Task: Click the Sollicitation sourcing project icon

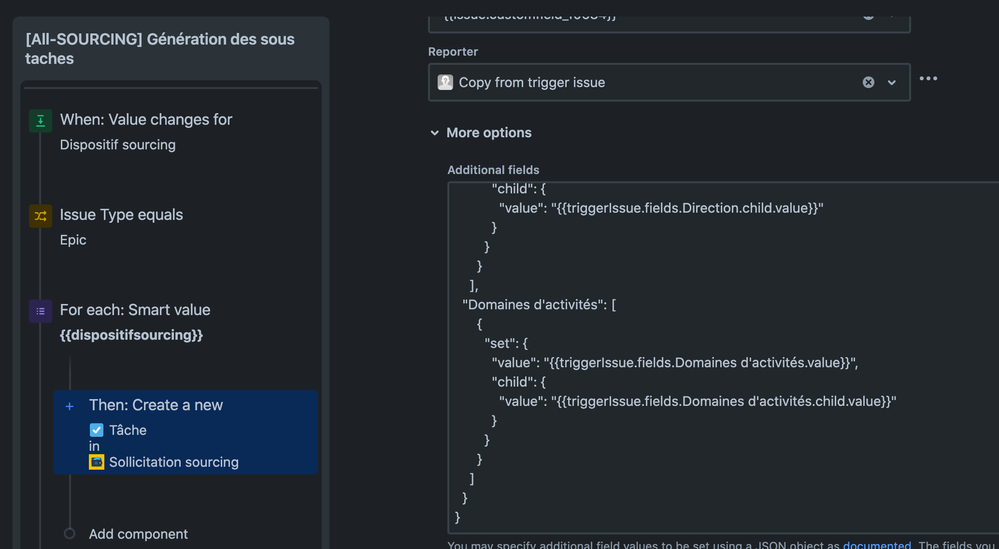Action: click(96, 462)
